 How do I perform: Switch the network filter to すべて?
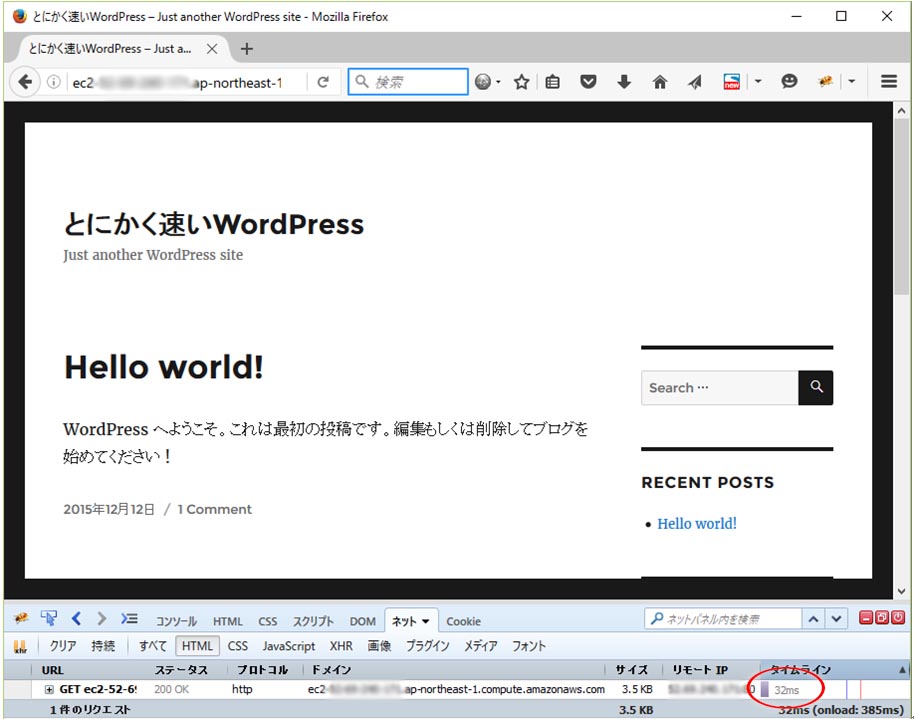(153, 645)
